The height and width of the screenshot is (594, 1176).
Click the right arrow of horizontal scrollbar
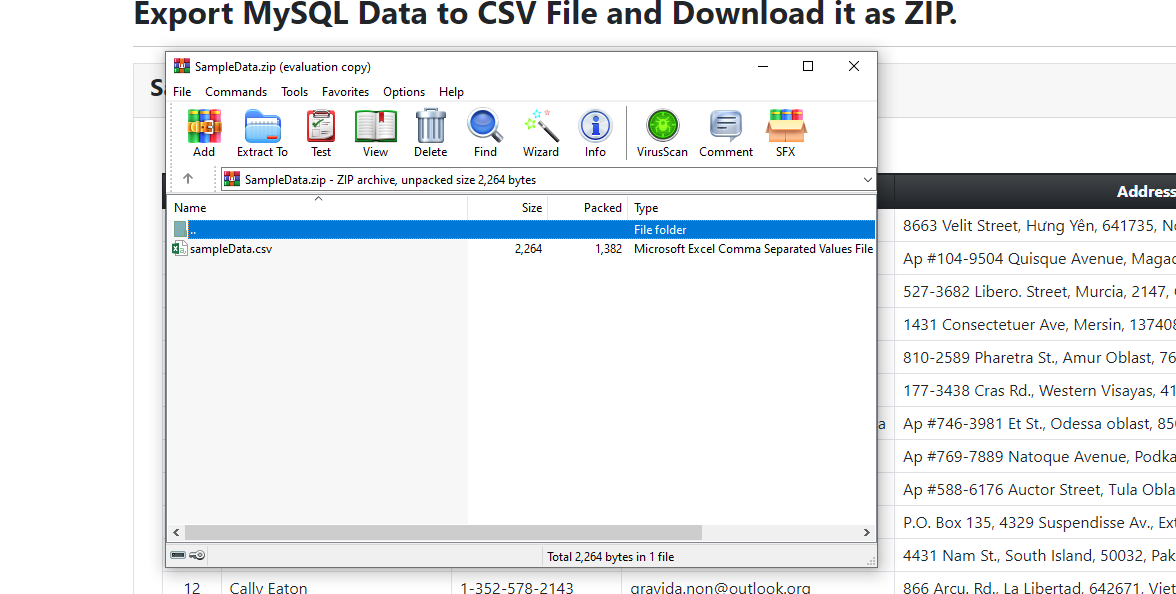click(x=867, y=532)
